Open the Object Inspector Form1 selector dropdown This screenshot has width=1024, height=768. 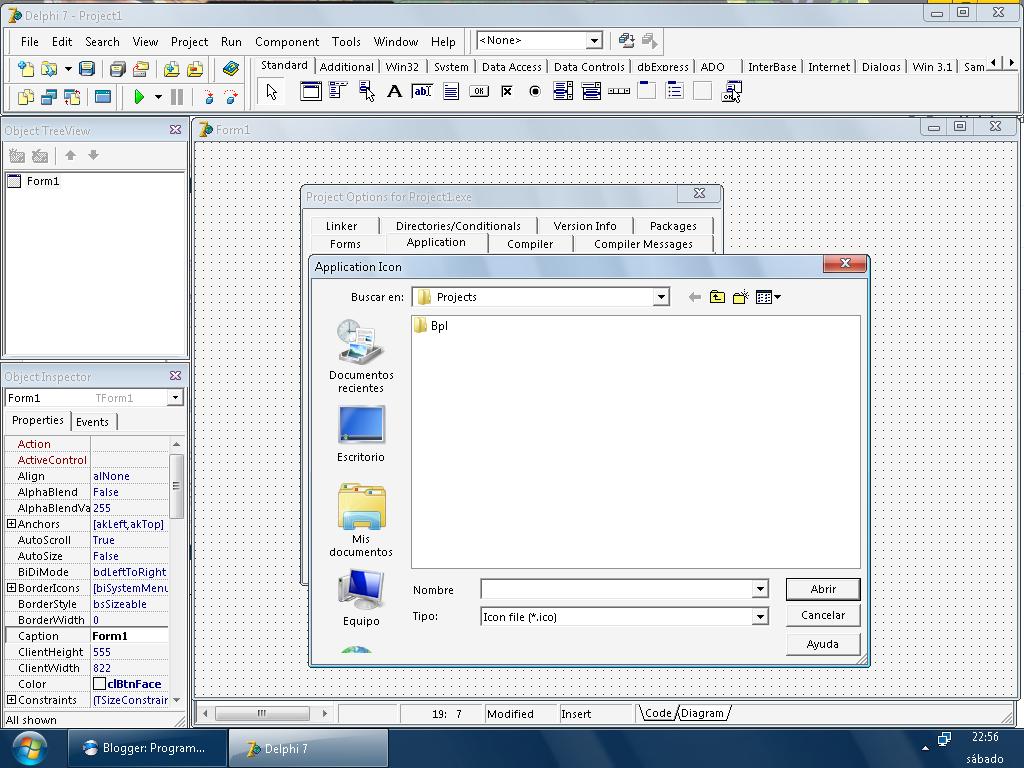tap(174, 398)
